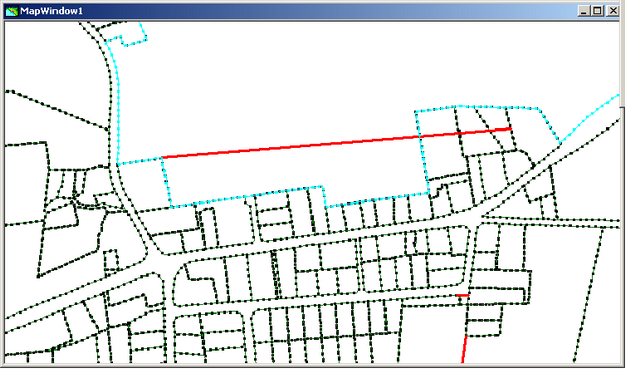
Task: Select the cyan top edge of the right polygon
Action: click(x=477, y=108)
